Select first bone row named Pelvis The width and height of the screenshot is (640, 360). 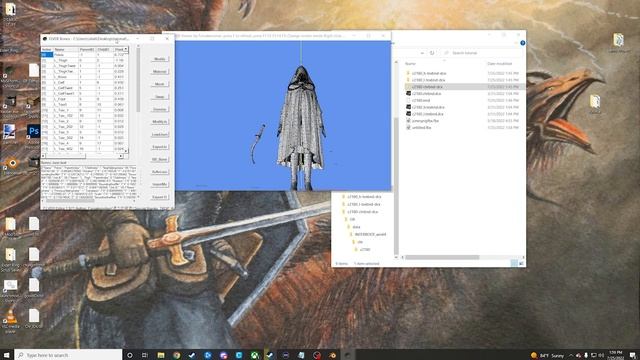pos(84,55)
